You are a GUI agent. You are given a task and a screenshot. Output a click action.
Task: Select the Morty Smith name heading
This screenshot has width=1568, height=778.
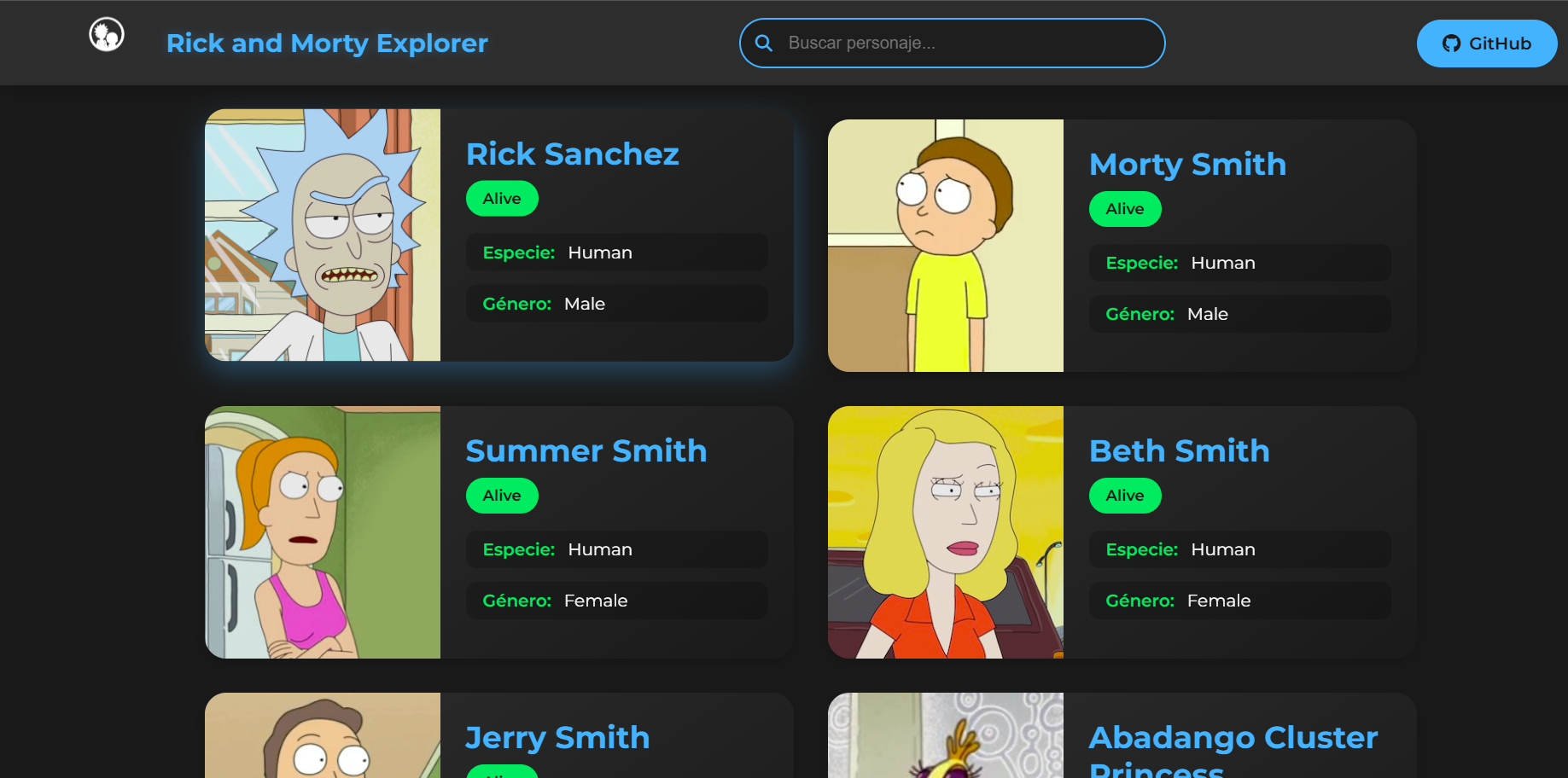click(x=1187, y=164)
